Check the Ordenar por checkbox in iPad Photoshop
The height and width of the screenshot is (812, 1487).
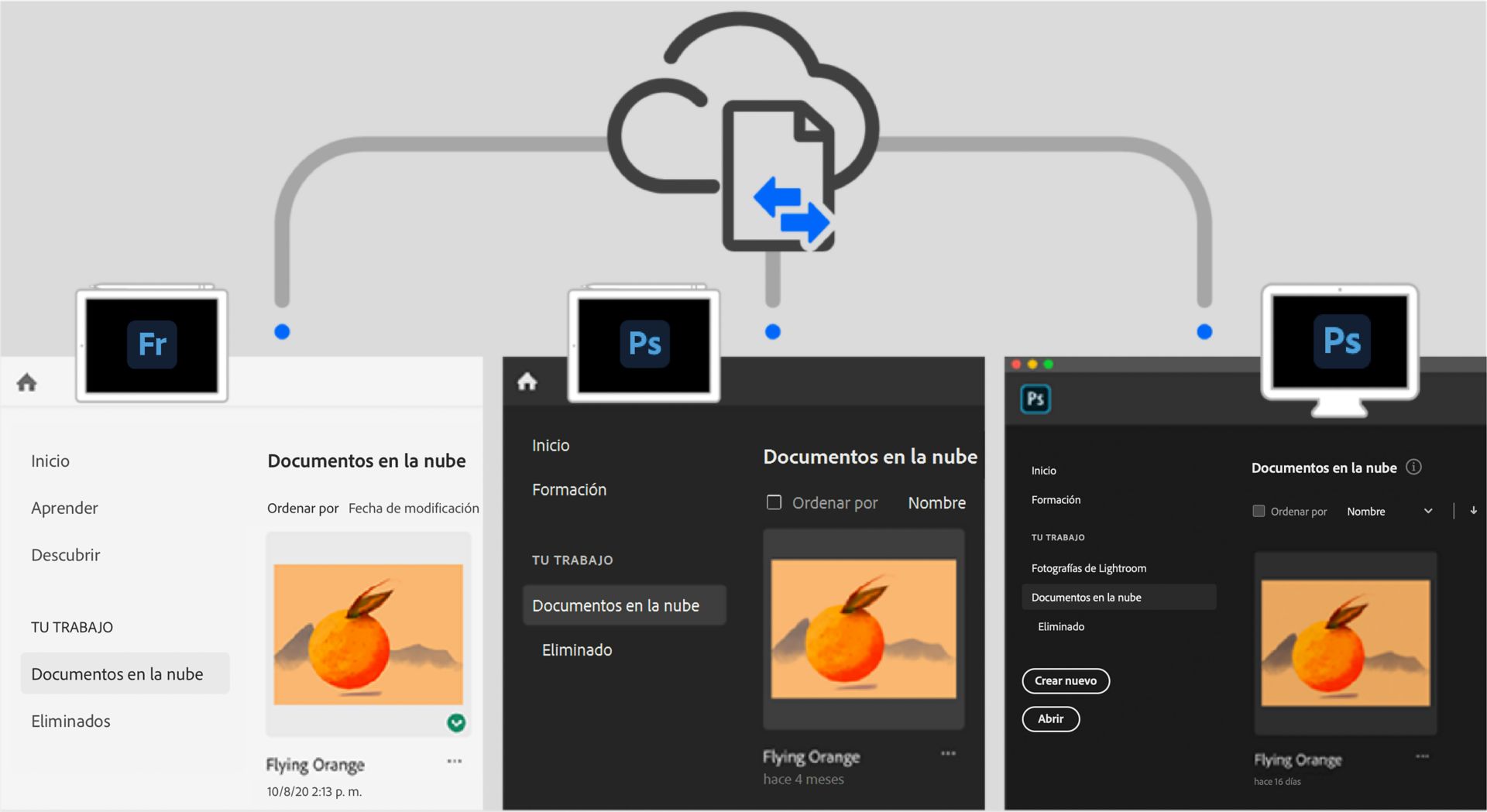(773, 502)
